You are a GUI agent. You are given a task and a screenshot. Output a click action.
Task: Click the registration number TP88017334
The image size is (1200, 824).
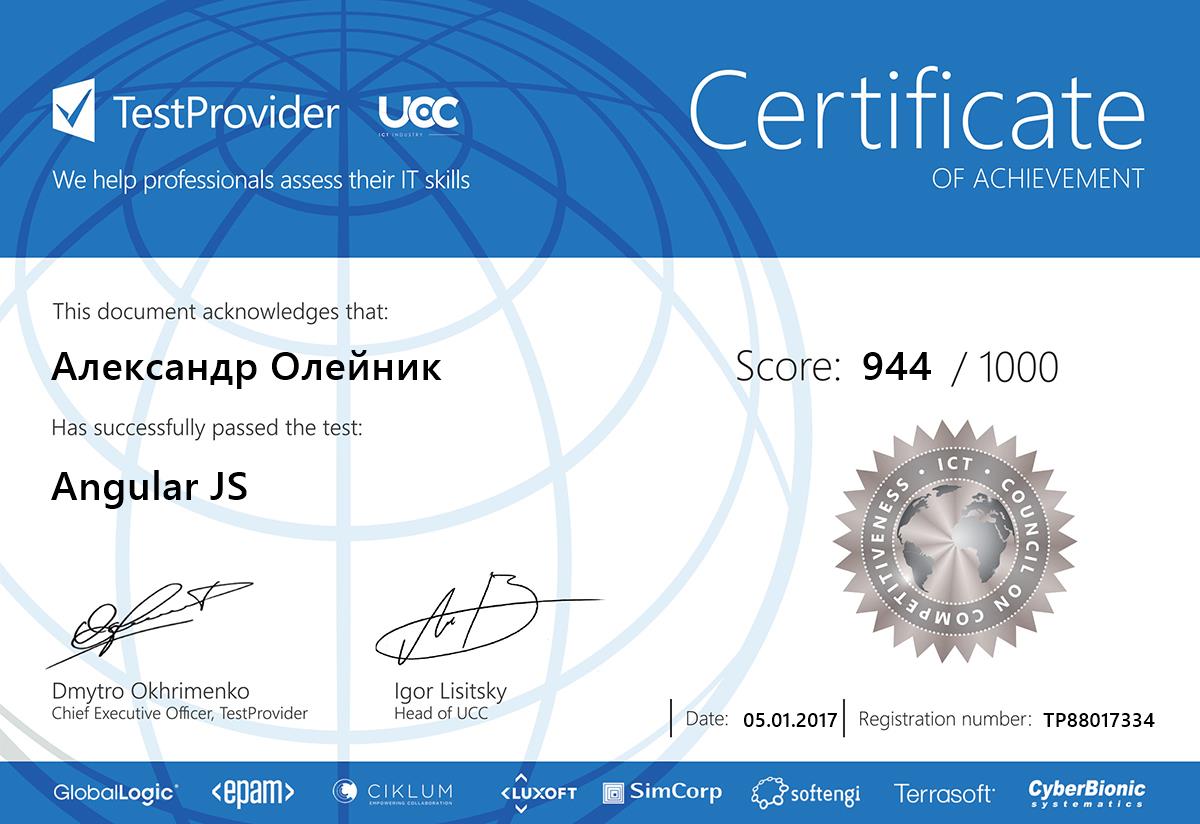coord(1098,719)
